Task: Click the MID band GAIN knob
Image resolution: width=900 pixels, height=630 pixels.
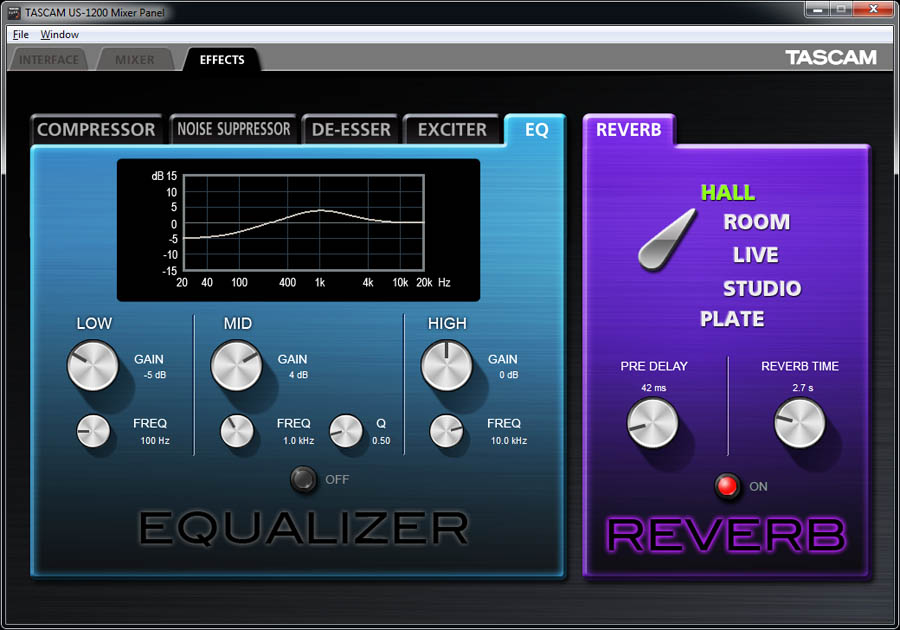Action: (237, 365)
